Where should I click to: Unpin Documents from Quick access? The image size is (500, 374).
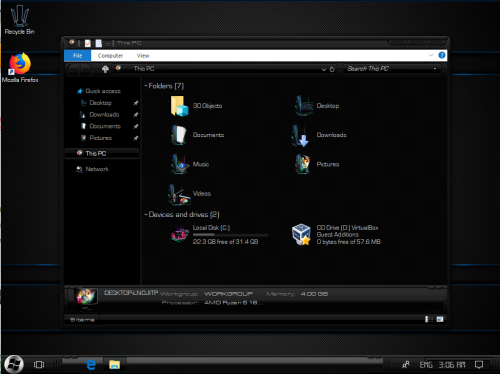click(x=136, y=126)
